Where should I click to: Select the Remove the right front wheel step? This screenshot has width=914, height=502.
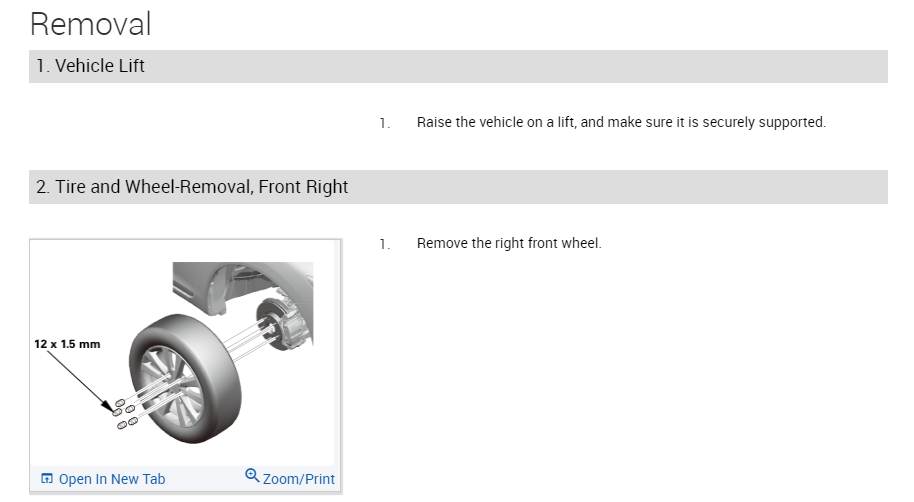(x=509, y=243)
